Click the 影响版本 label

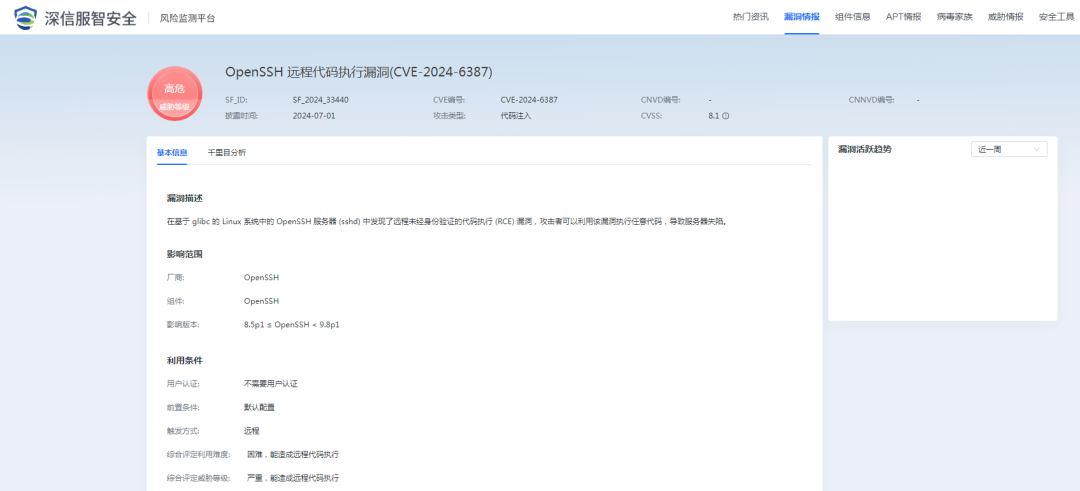click(183, 324)
